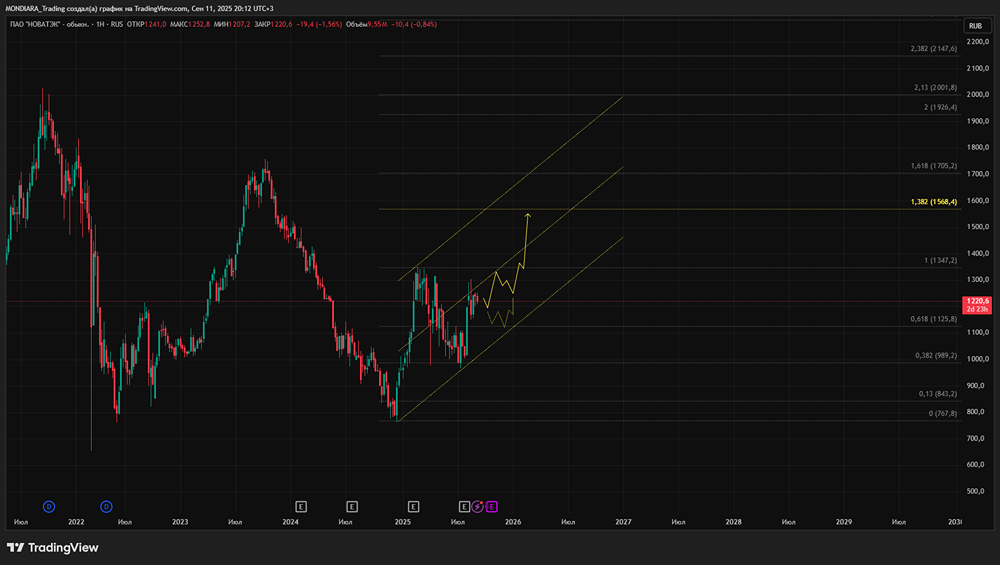Open the TradingView logo link

(x=53, y=548)
